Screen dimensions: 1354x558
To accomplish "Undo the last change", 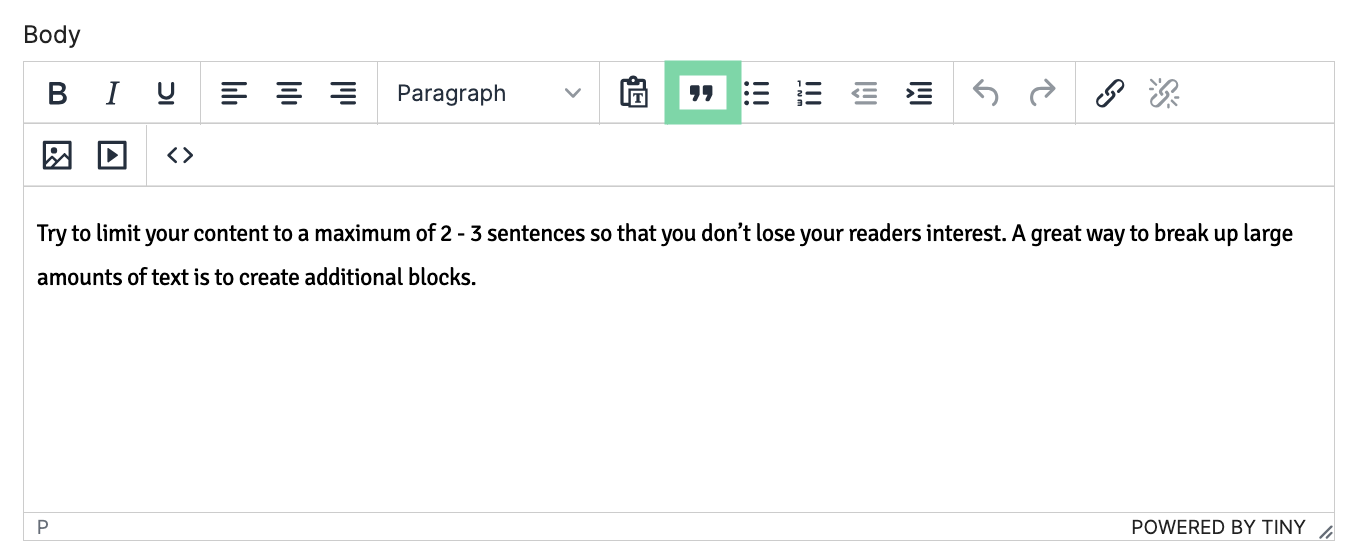I will click(986, 94).
